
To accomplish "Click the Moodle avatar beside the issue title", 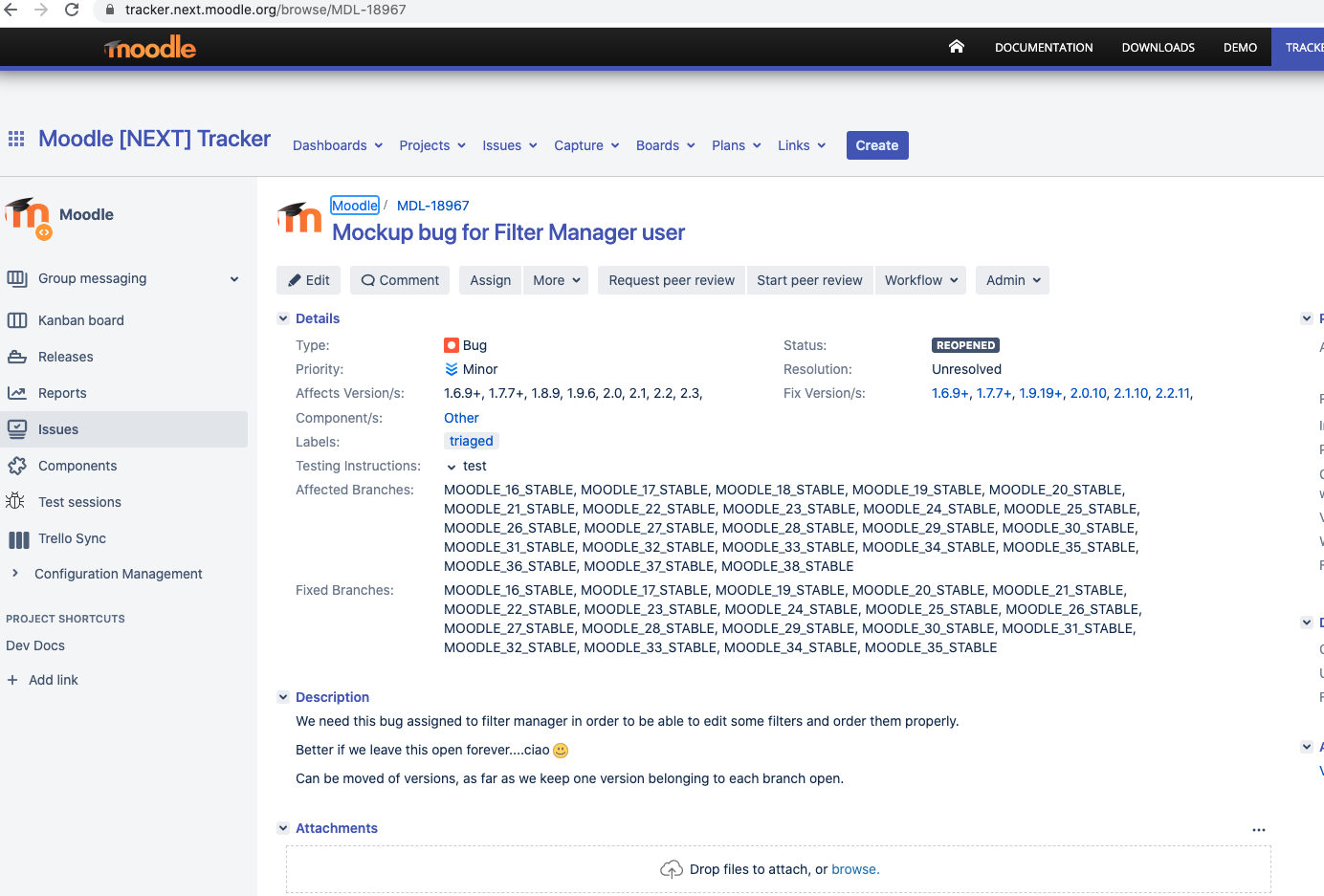I will [x=299, y=218].
